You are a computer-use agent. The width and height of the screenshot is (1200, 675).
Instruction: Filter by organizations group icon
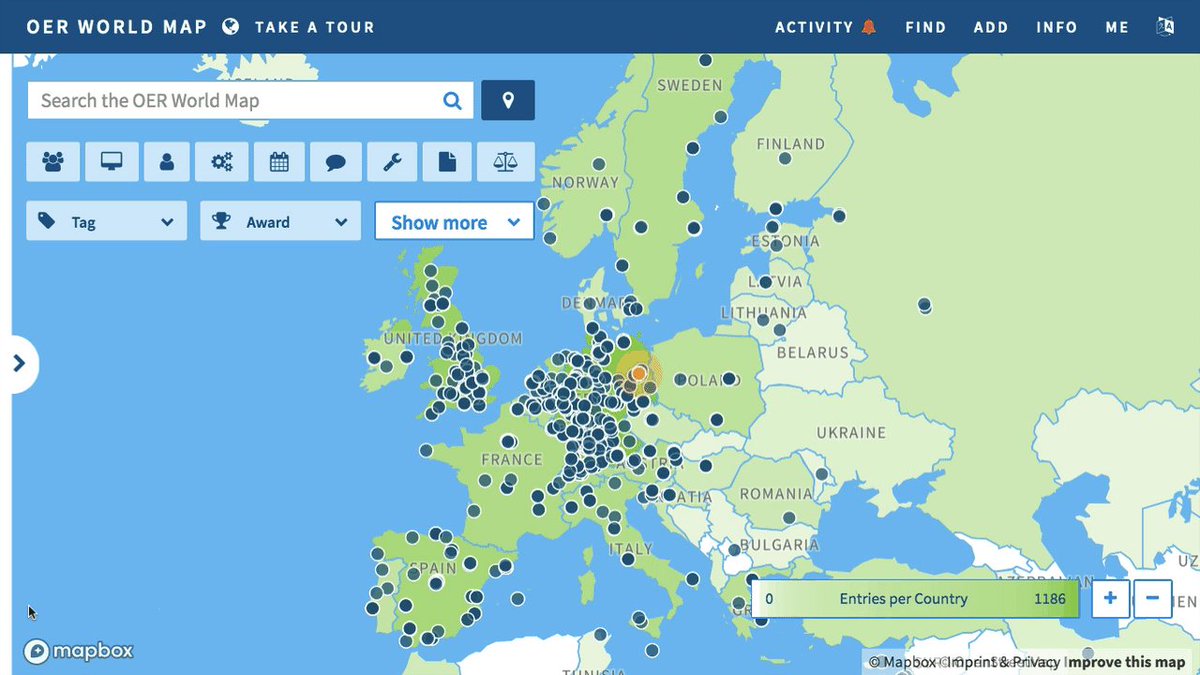(53, 161)
